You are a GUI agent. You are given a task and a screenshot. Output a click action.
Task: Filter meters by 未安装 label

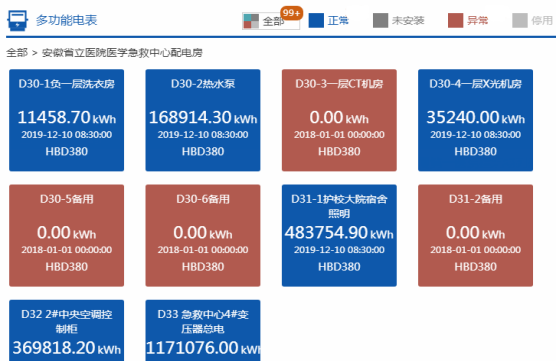pos(408,21)
